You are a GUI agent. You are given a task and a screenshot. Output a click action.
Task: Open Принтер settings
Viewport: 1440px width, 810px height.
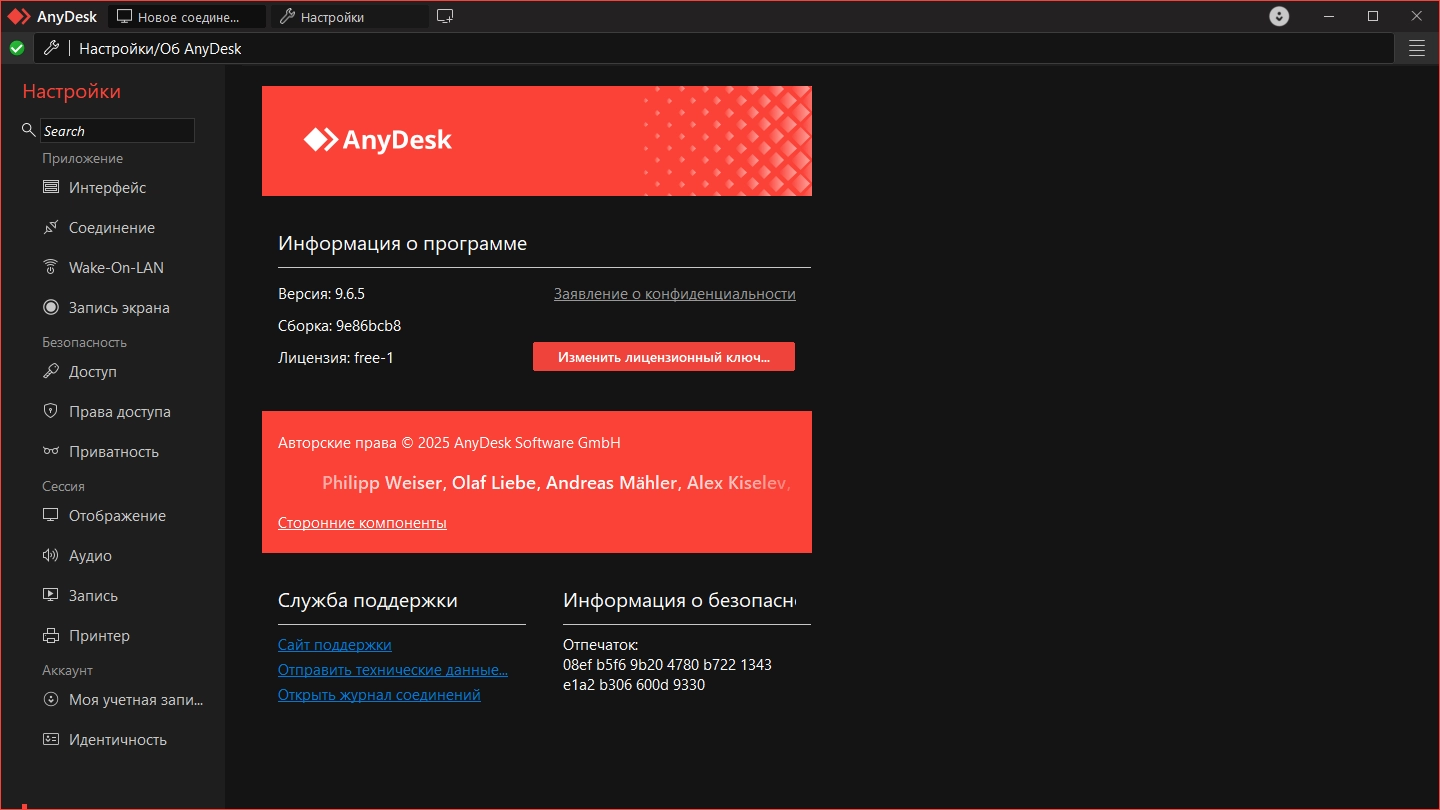99,636
